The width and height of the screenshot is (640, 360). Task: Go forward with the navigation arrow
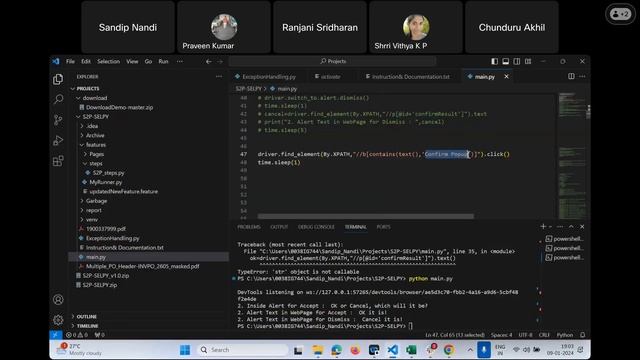[x=220, y=62]
